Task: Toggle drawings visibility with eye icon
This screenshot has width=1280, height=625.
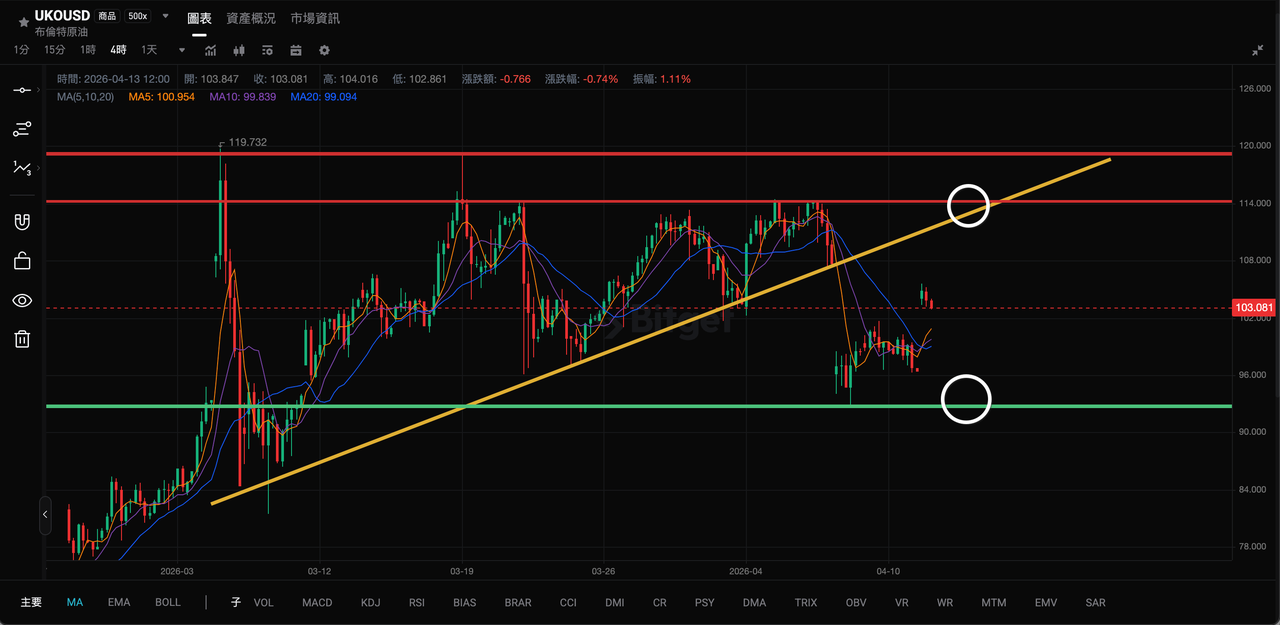Action: (x=22, y=300)
